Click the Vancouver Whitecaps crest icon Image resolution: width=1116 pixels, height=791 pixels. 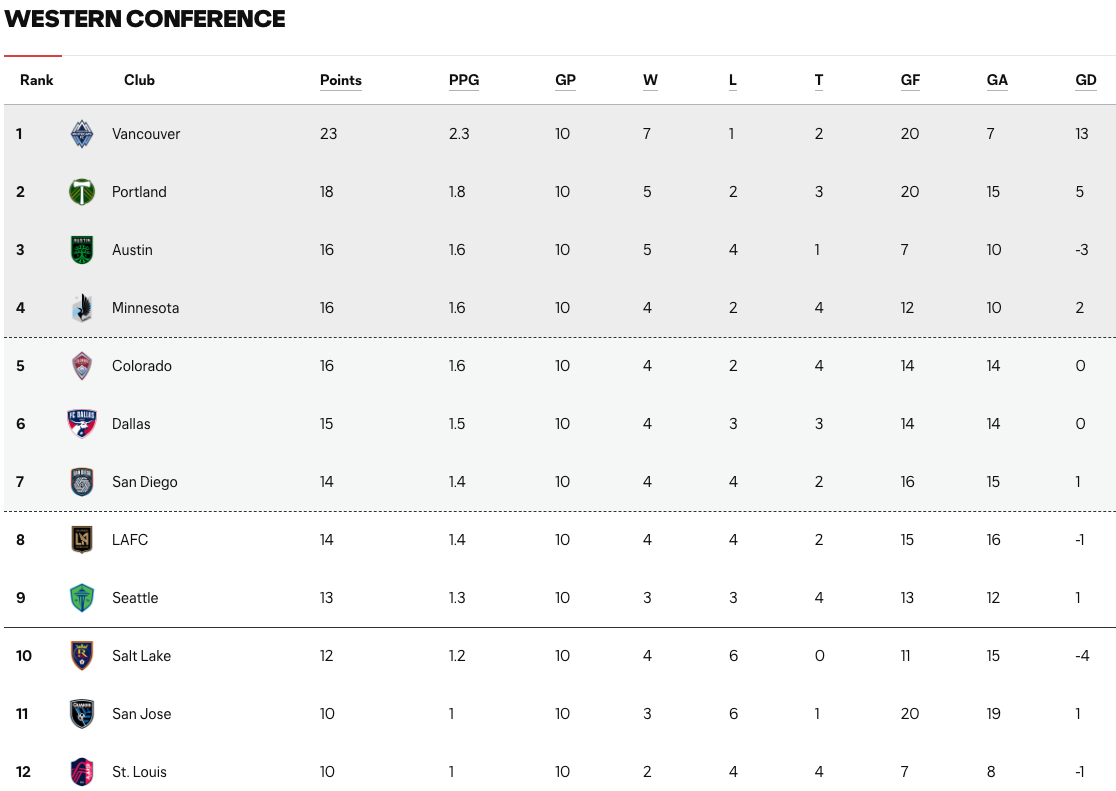point(81,134)
